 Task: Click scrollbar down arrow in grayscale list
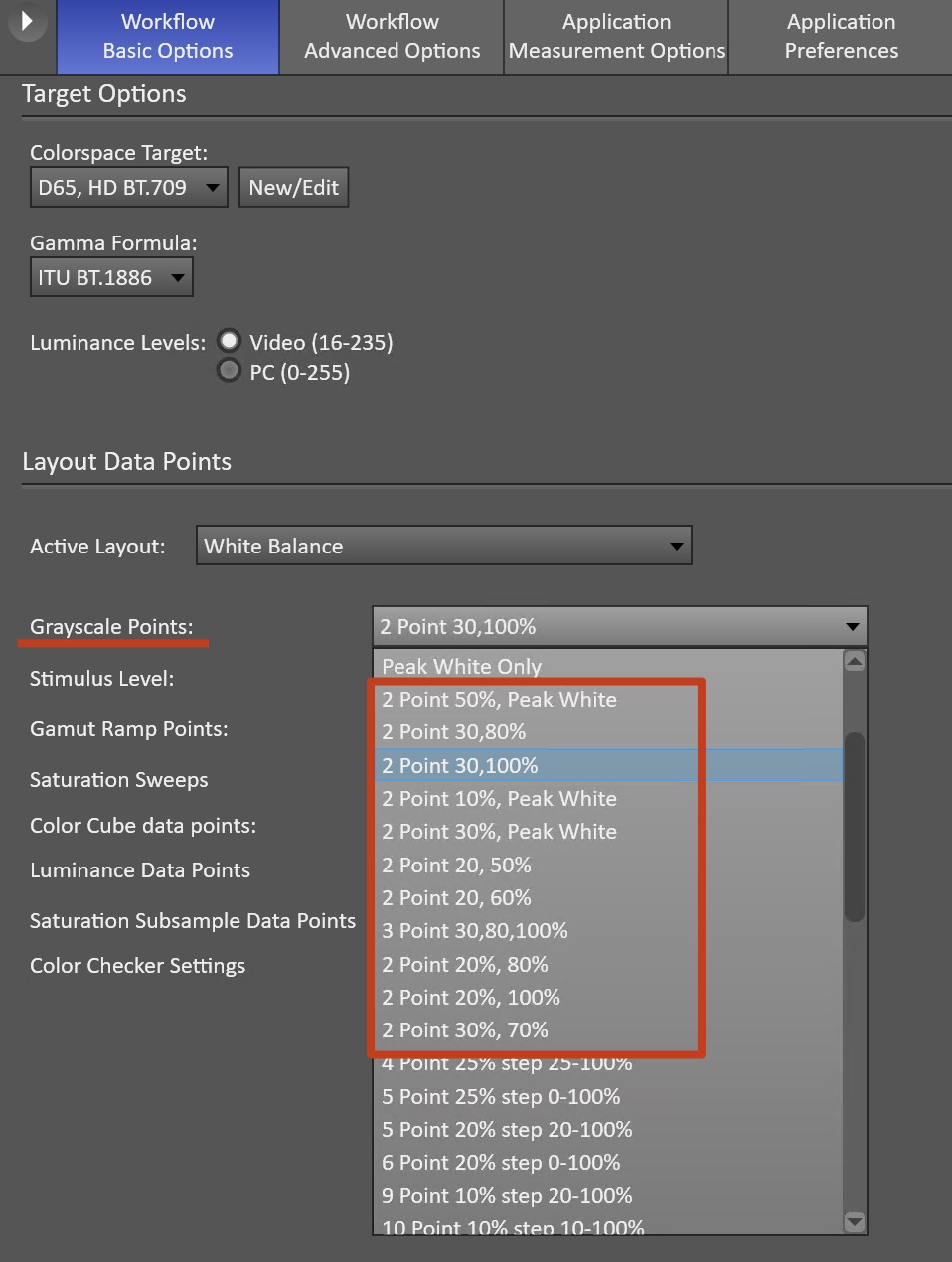tap(854, 1221)
